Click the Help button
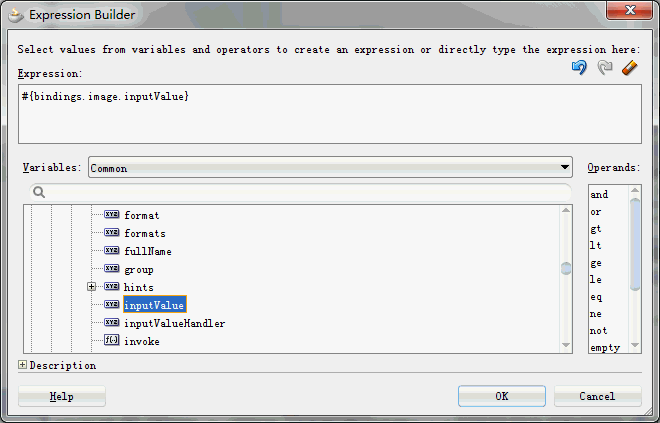The height and width of the screenshot is (423, 660). [62, 396]
